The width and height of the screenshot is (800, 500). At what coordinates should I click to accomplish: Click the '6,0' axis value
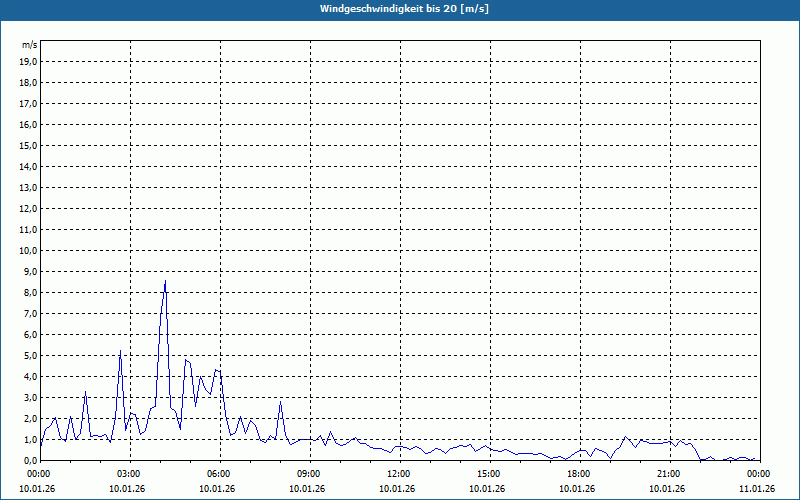click(30, 335)
